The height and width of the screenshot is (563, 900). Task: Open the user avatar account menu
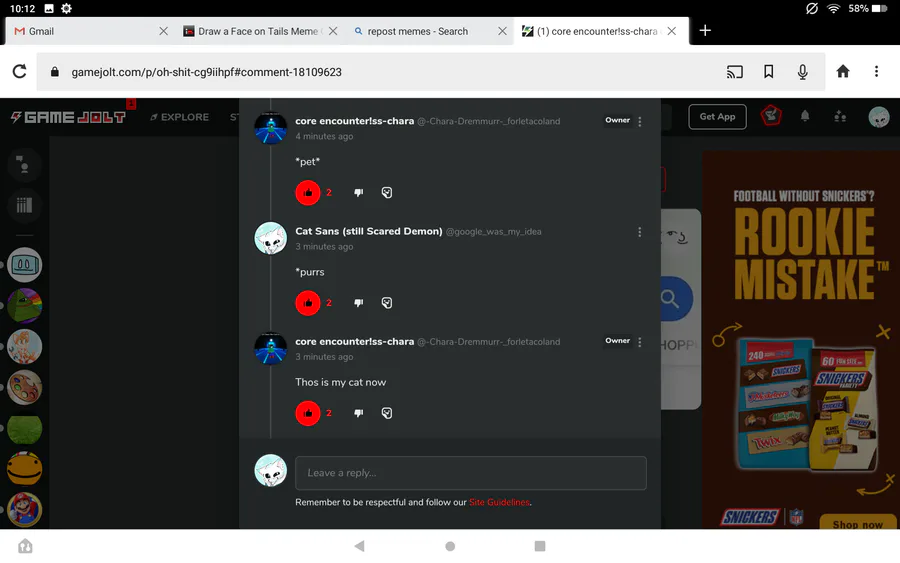click(879, 117)
